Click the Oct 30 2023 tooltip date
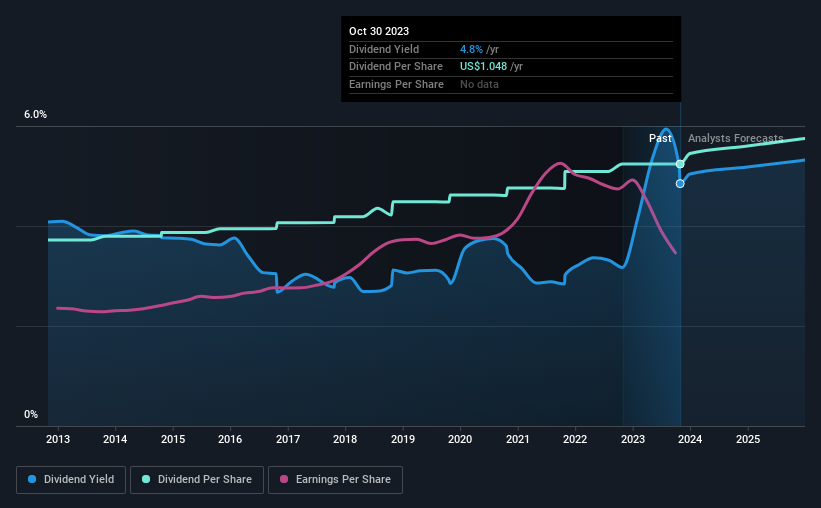The image size is (821, 508). (x=379, y=31)
